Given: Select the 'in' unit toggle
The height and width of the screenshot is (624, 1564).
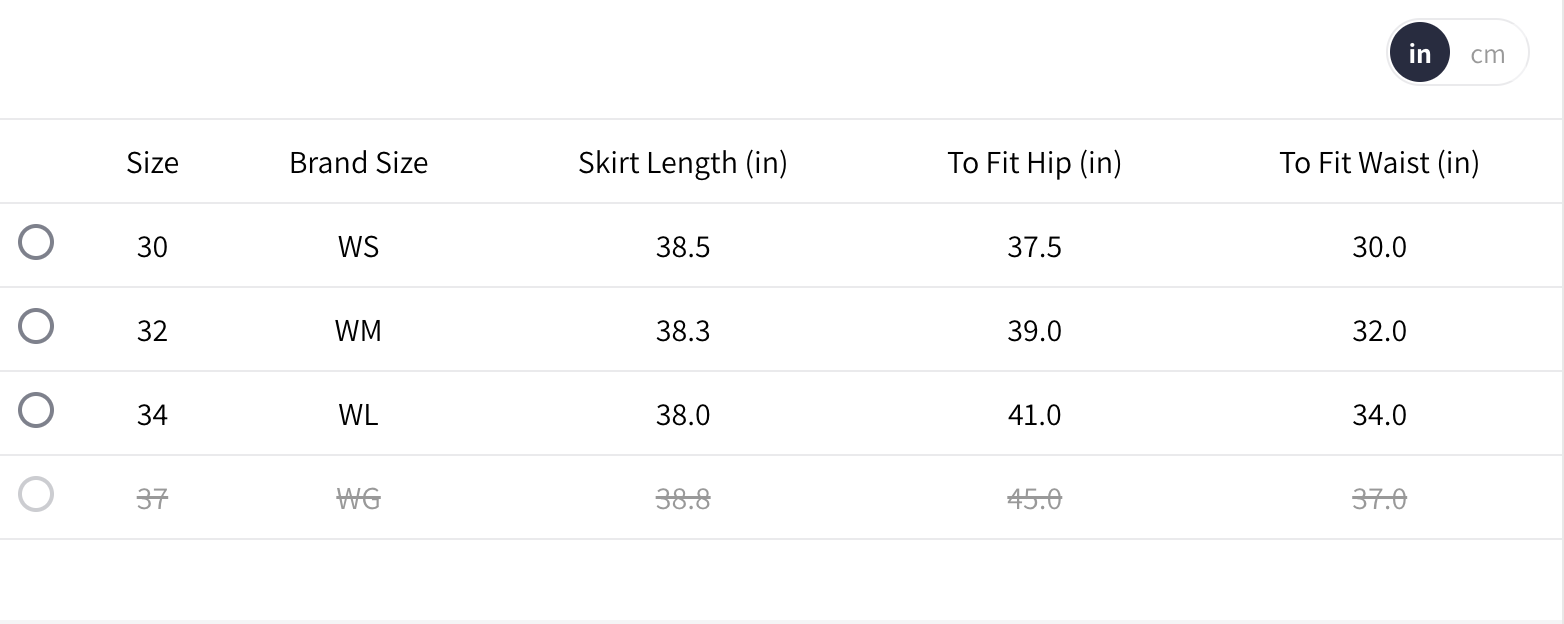Looking at the screenshot, I should point(1419,54).
